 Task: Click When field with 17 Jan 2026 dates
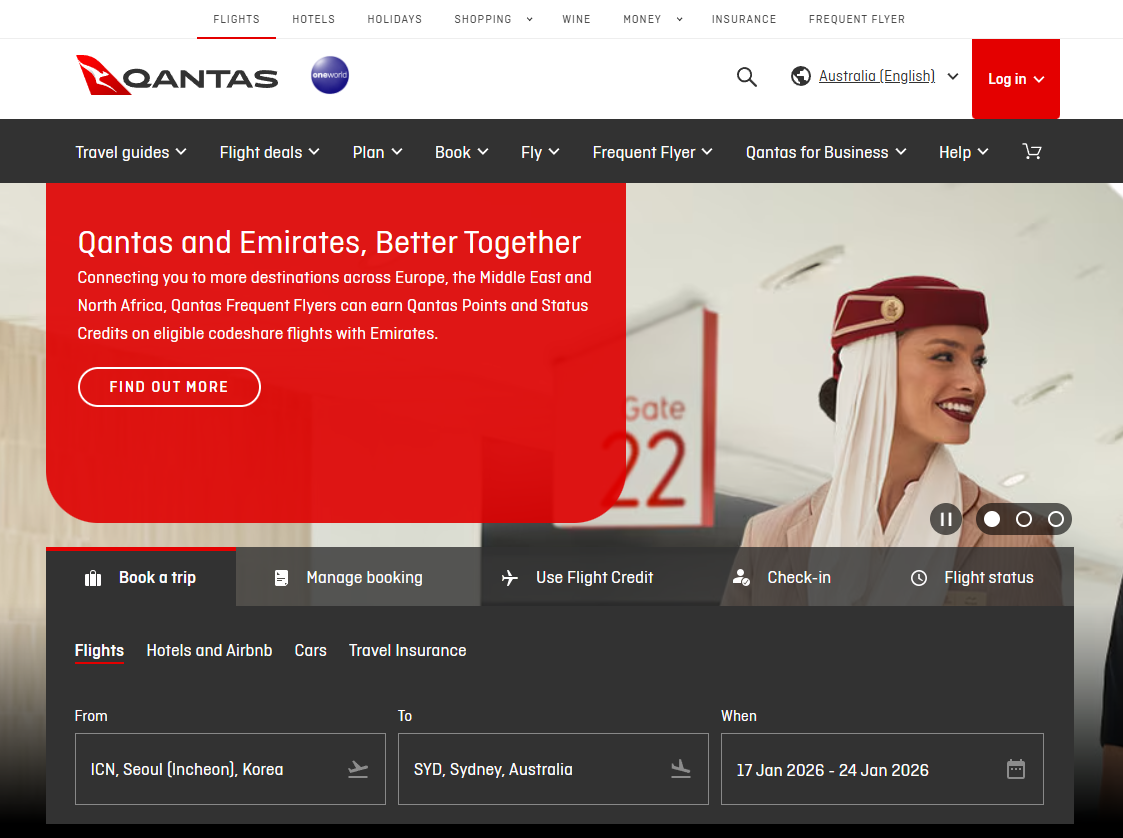point(882,769)
